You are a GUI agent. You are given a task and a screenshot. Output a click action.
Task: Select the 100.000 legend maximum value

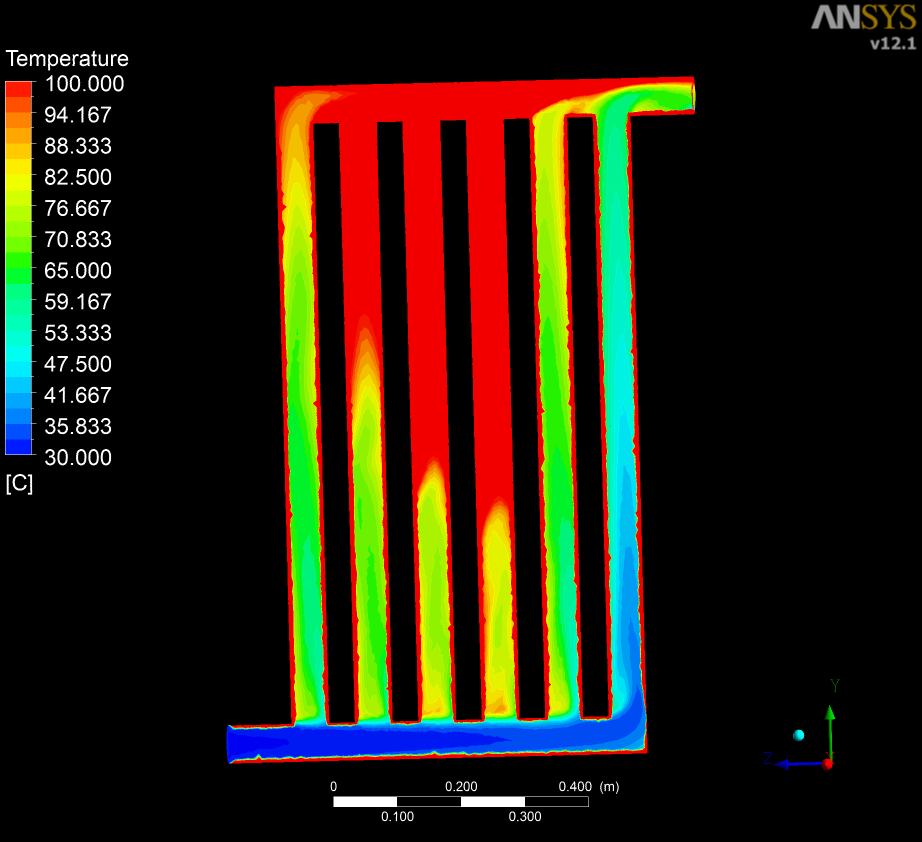(x=83, y=84)
